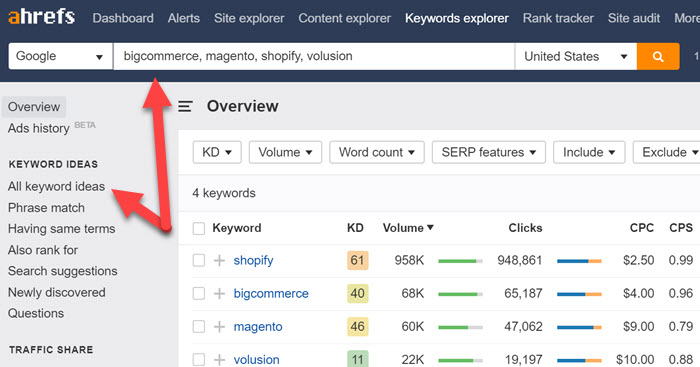Toggle the hamburger menu icon beside Overview
Image resolution: width=700 pixels, height=367 pixels.
(x=185, y=107)
